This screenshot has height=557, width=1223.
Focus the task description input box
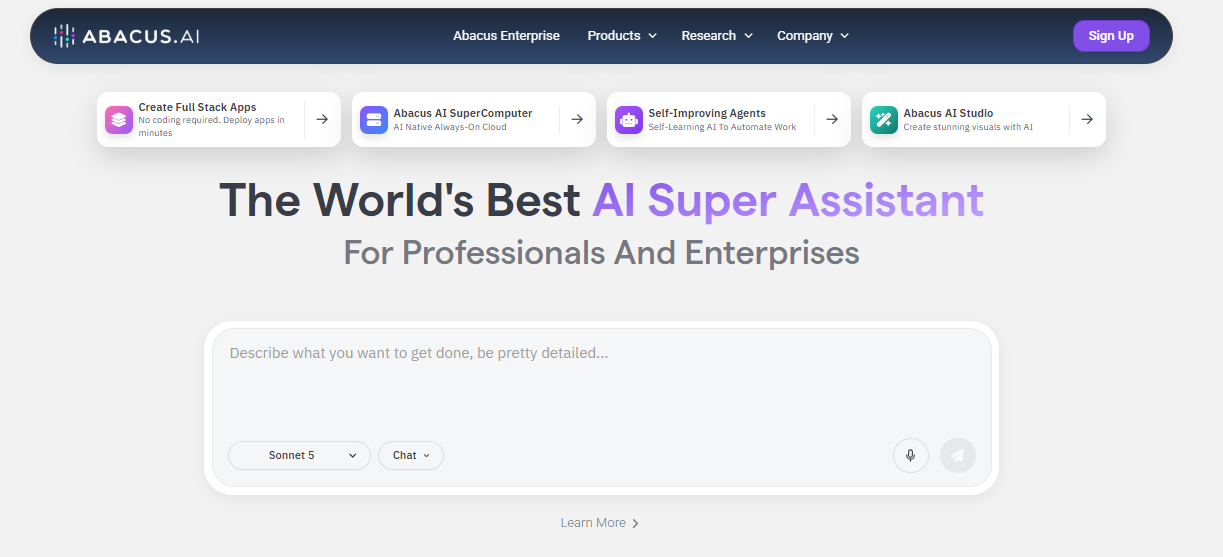(601, 380)
